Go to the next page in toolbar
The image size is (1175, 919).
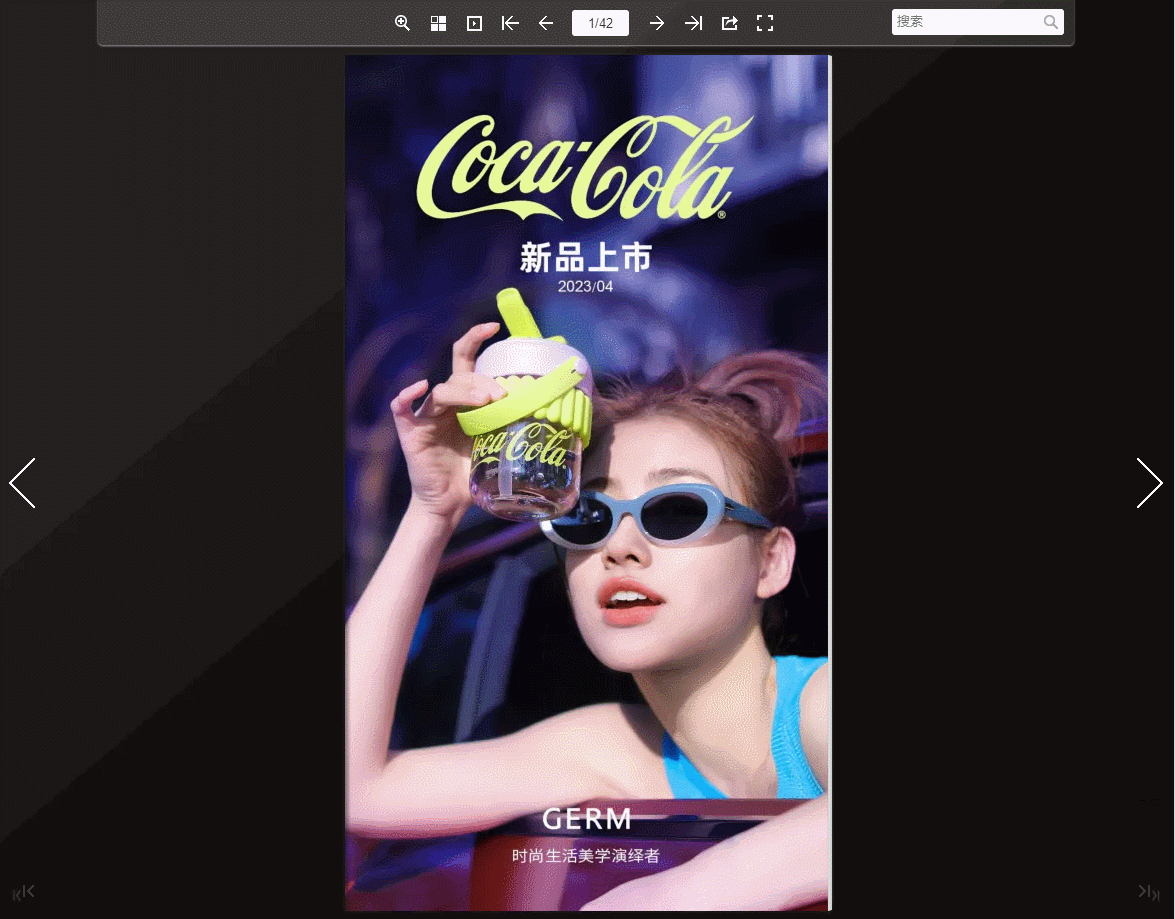coord(656,23)
